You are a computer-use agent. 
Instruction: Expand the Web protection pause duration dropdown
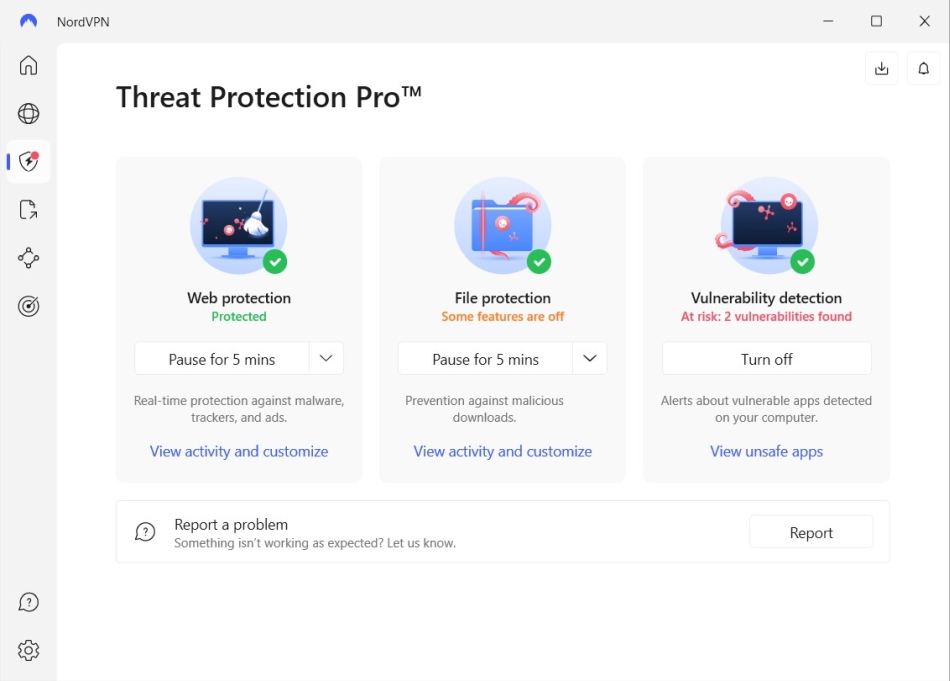coord(328,358)
